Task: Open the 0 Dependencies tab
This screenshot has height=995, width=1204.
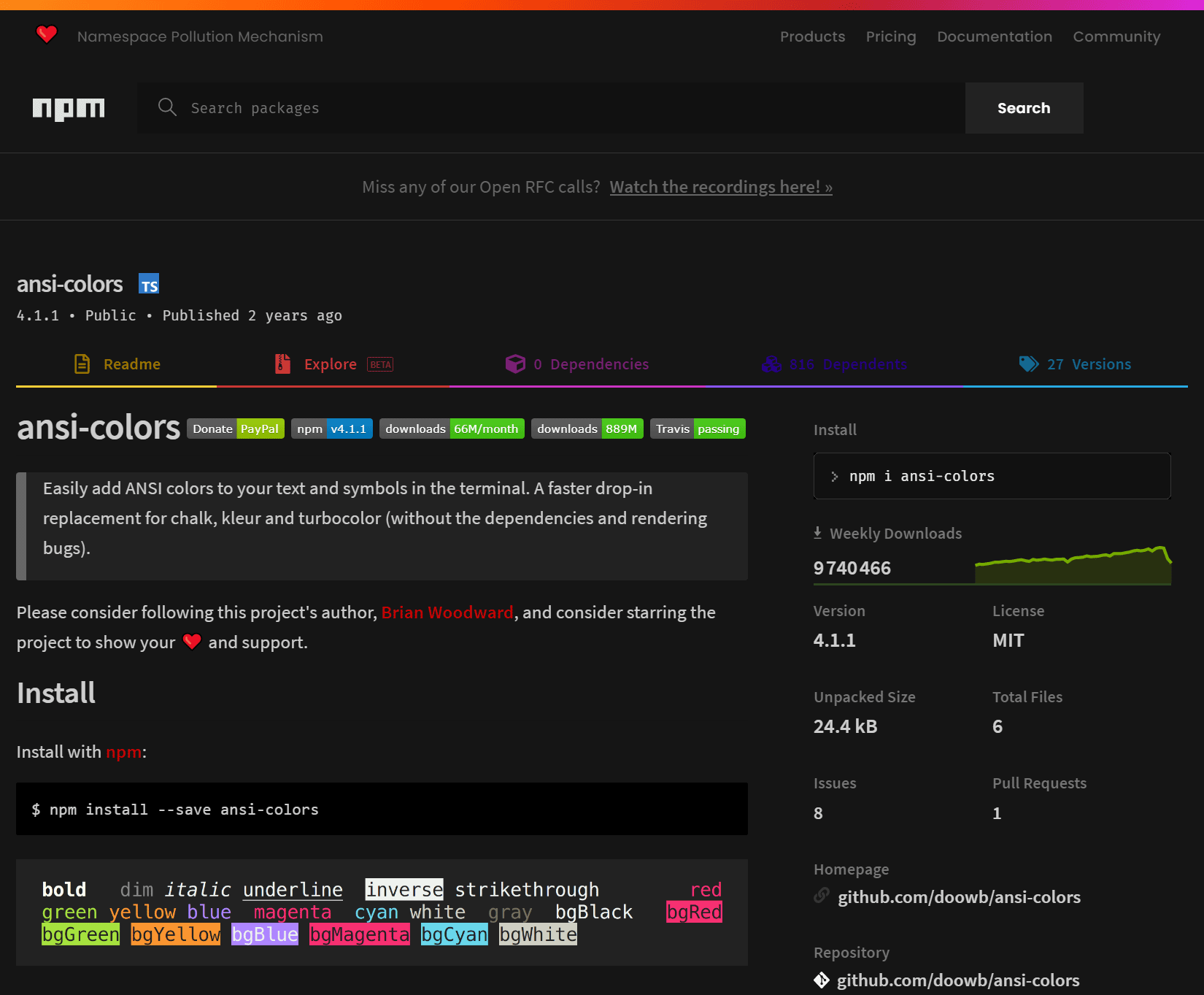Action: (x=577, y=364)
